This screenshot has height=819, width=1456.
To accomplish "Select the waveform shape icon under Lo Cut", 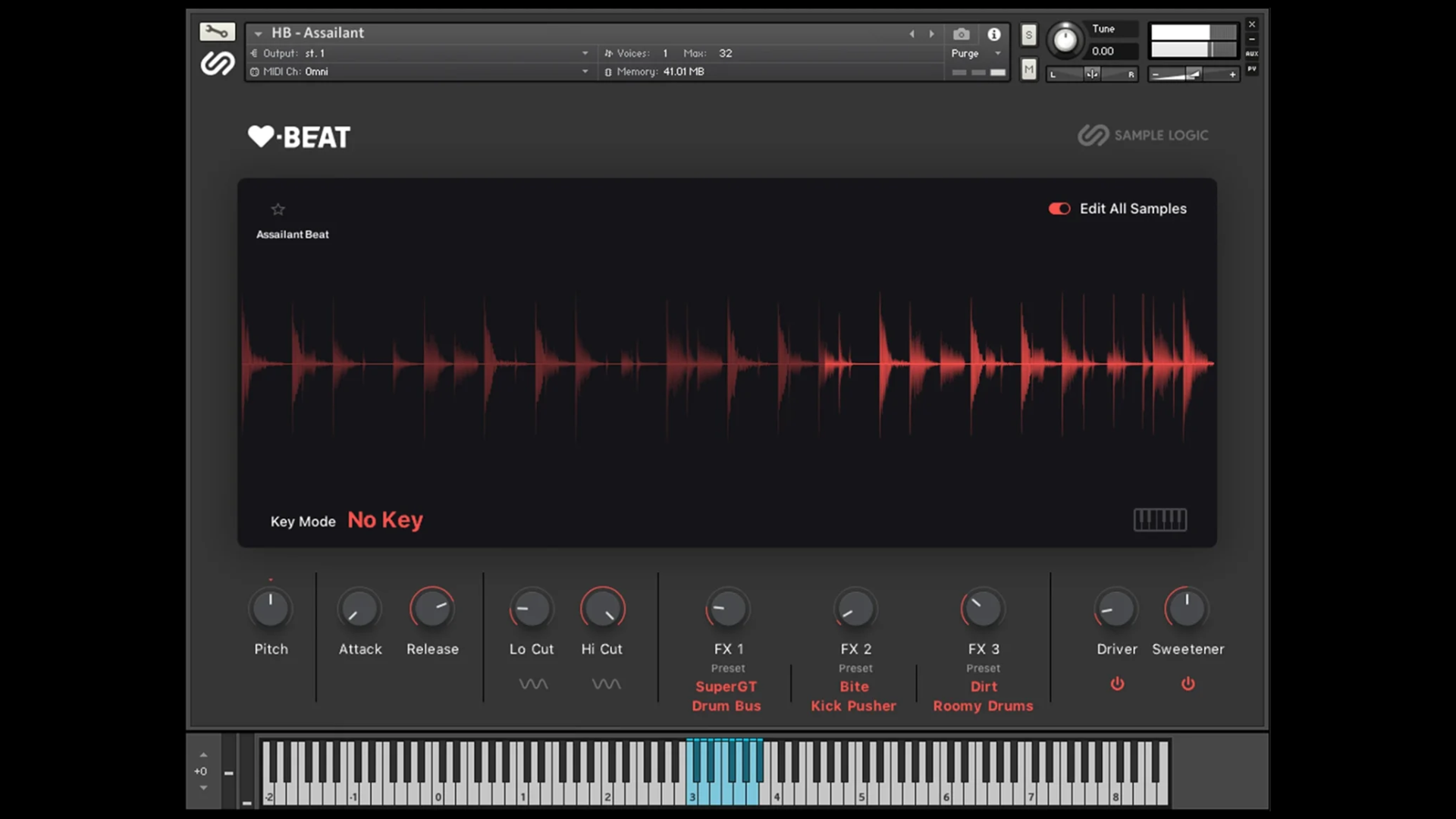I will (533, 683).
